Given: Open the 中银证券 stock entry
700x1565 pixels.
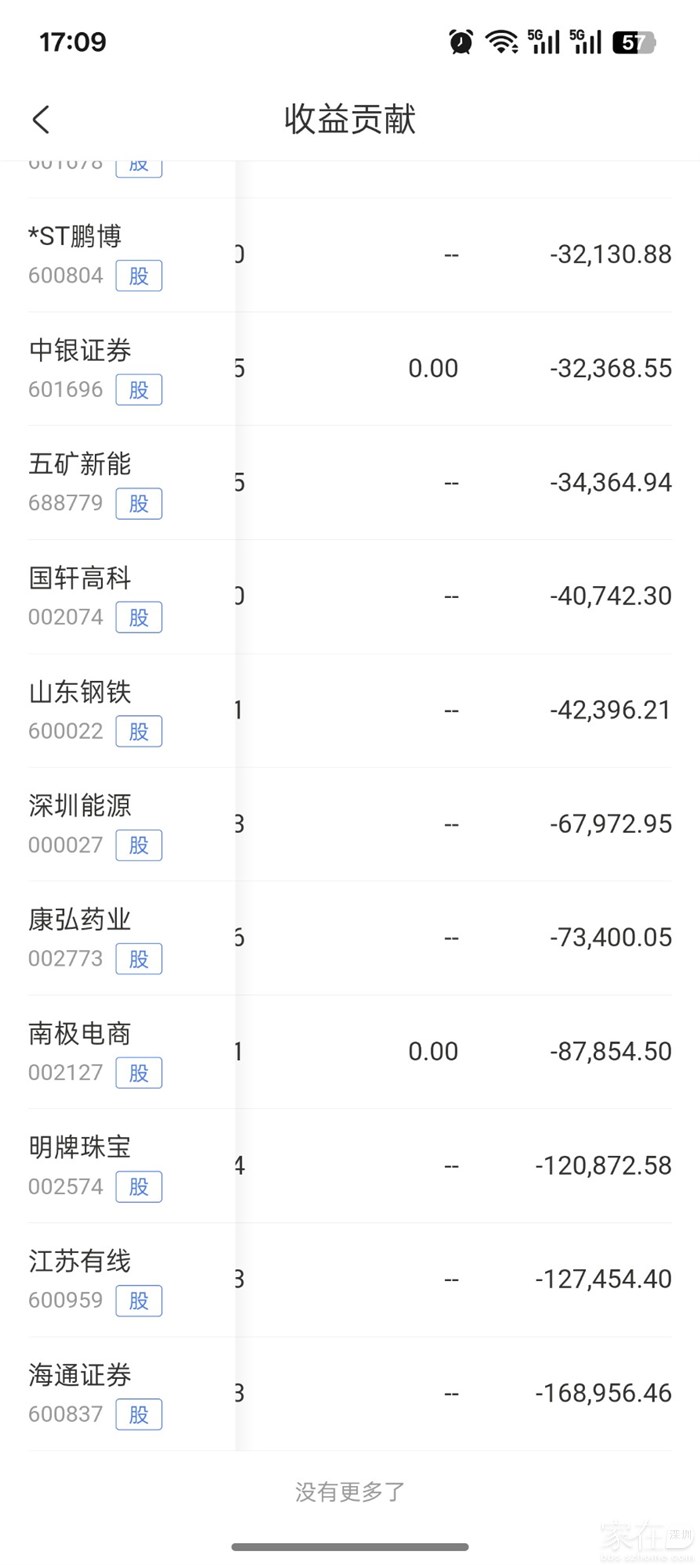Looking at the screenshot, I should tap(80, 351).
